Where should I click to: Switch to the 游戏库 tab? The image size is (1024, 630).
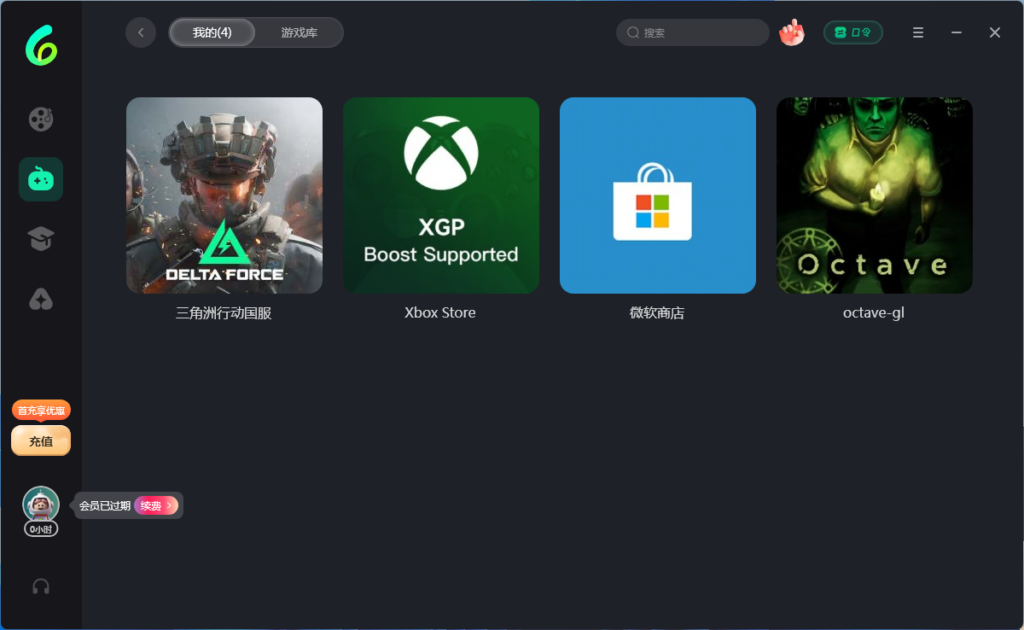[299, 33]
